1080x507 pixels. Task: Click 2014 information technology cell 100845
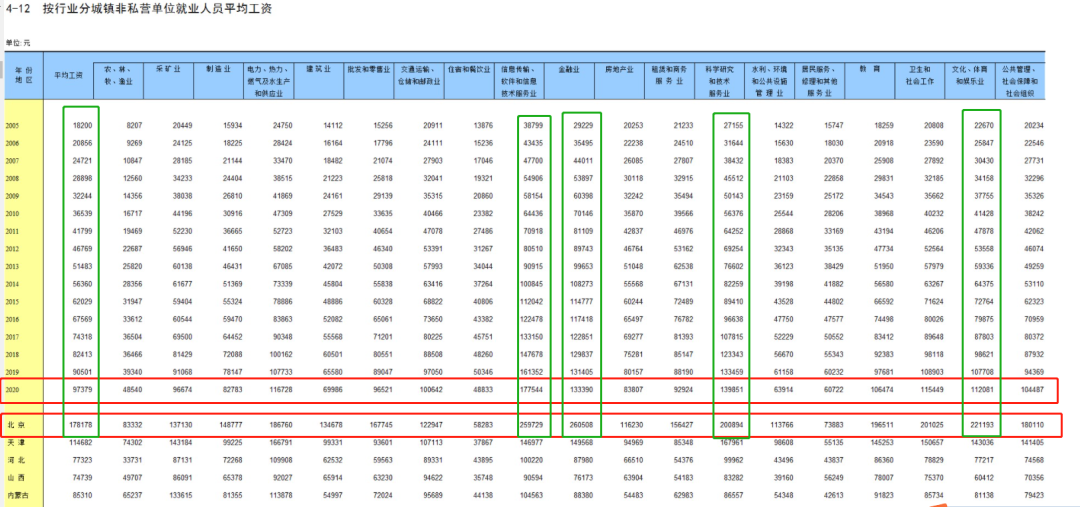coord(530,284)
